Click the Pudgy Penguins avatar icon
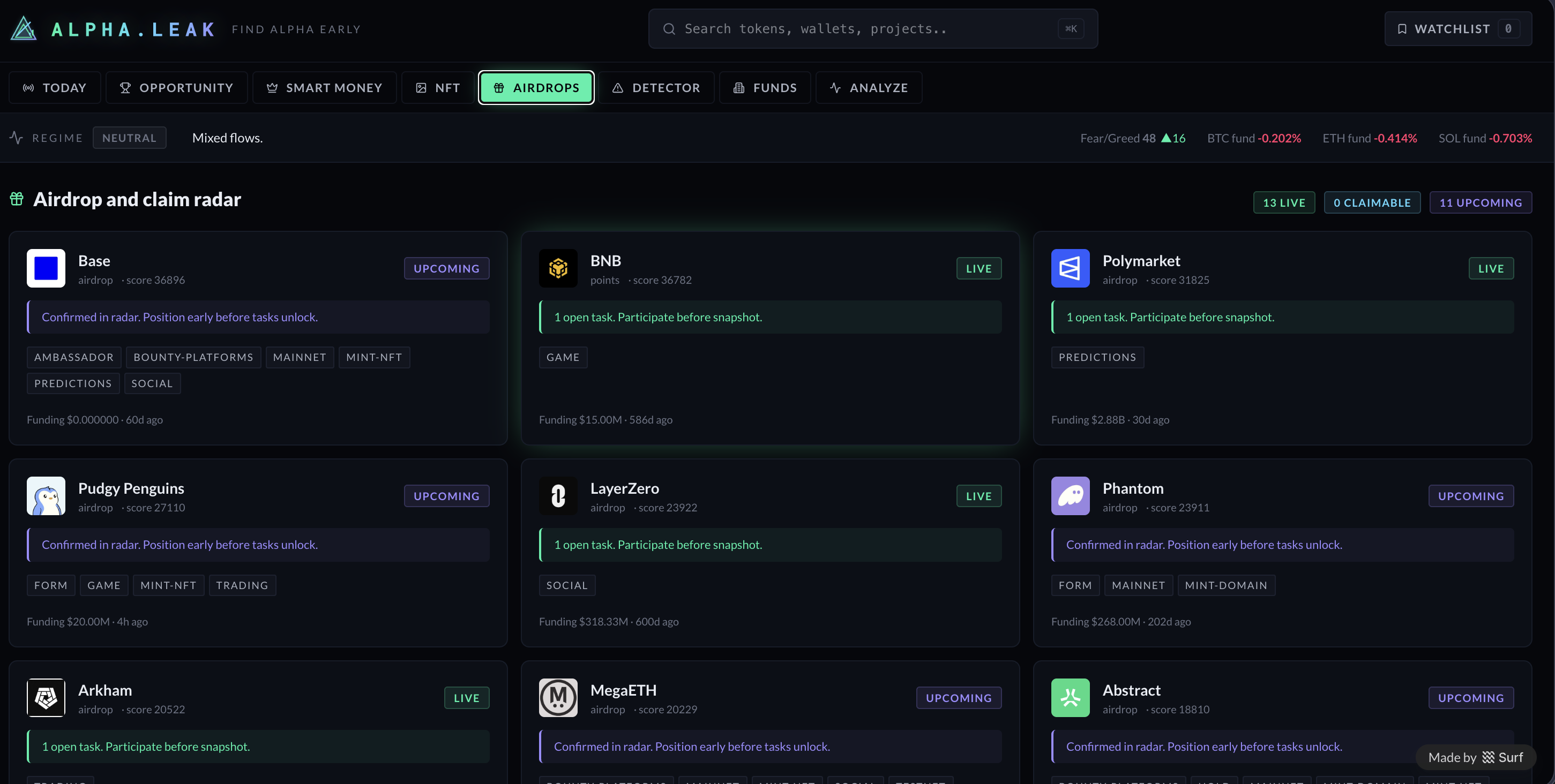 coord(46,496)
